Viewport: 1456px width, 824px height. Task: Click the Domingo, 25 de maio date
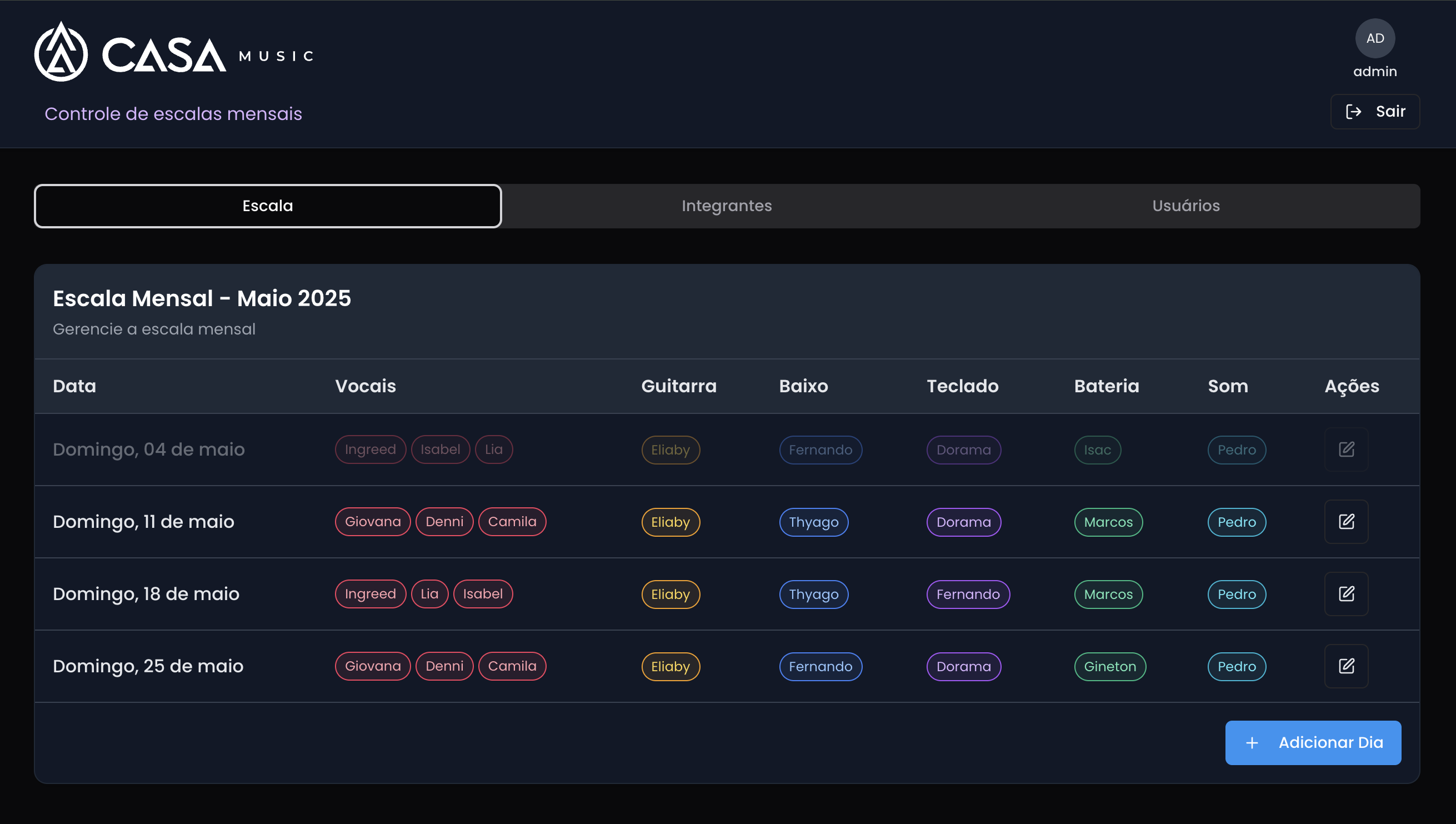pyautogui.click(x=148, y=666)
